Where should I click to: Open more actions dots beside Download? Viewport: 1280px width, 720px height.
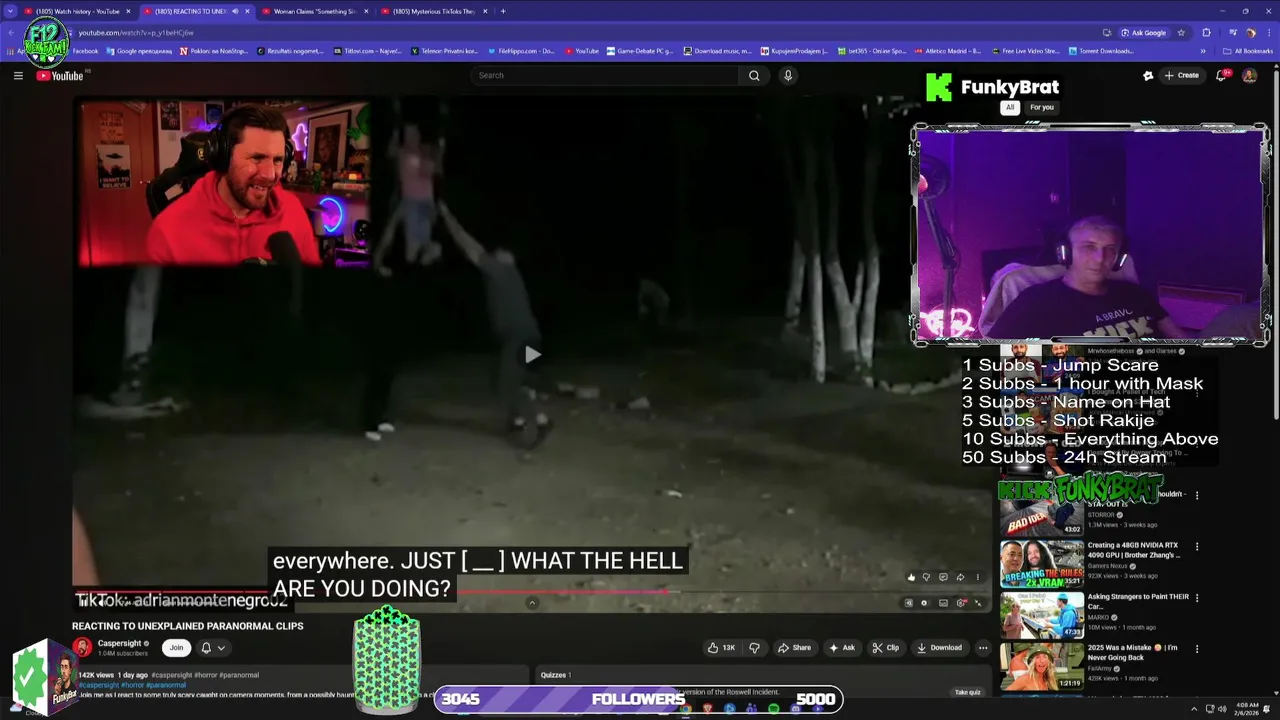(x=983, y=647)
